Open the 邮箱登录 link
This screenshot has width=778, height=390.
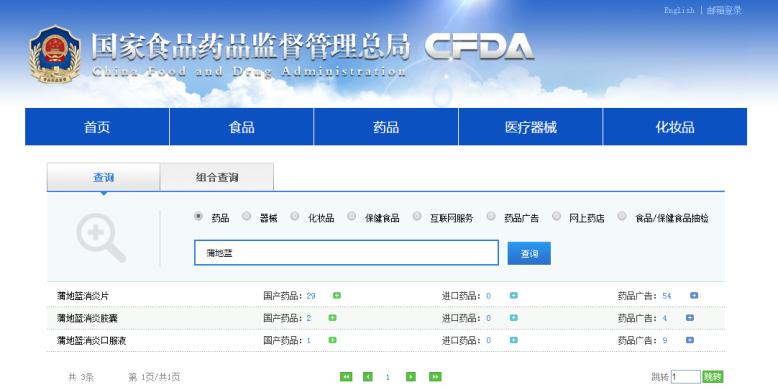tap(724, 10)
